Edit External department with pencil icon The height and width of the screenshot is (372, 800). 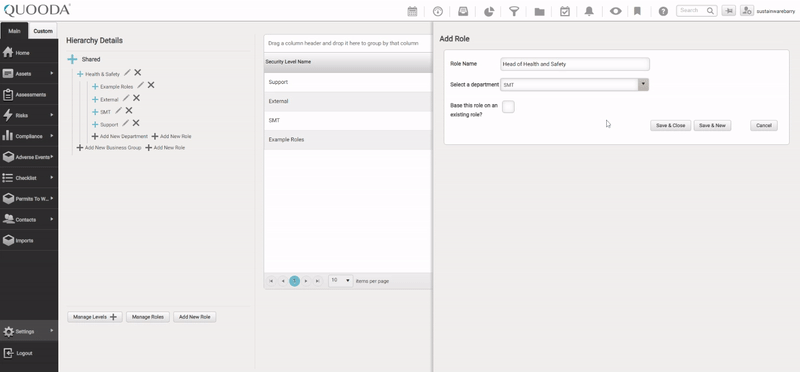point(126,98)
